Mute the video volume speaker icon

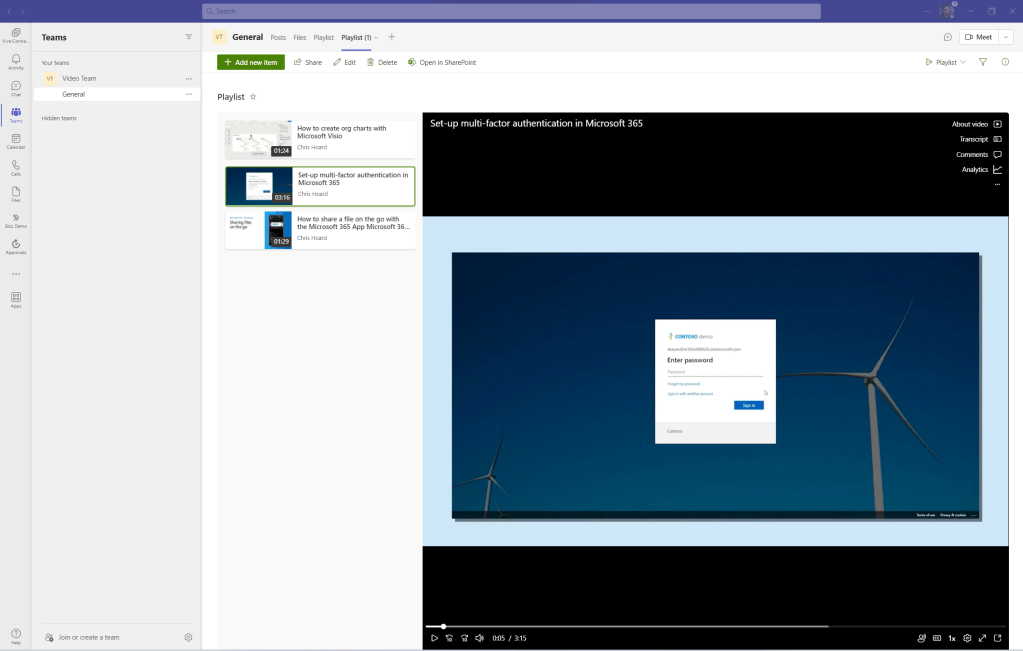coord(479,638)
